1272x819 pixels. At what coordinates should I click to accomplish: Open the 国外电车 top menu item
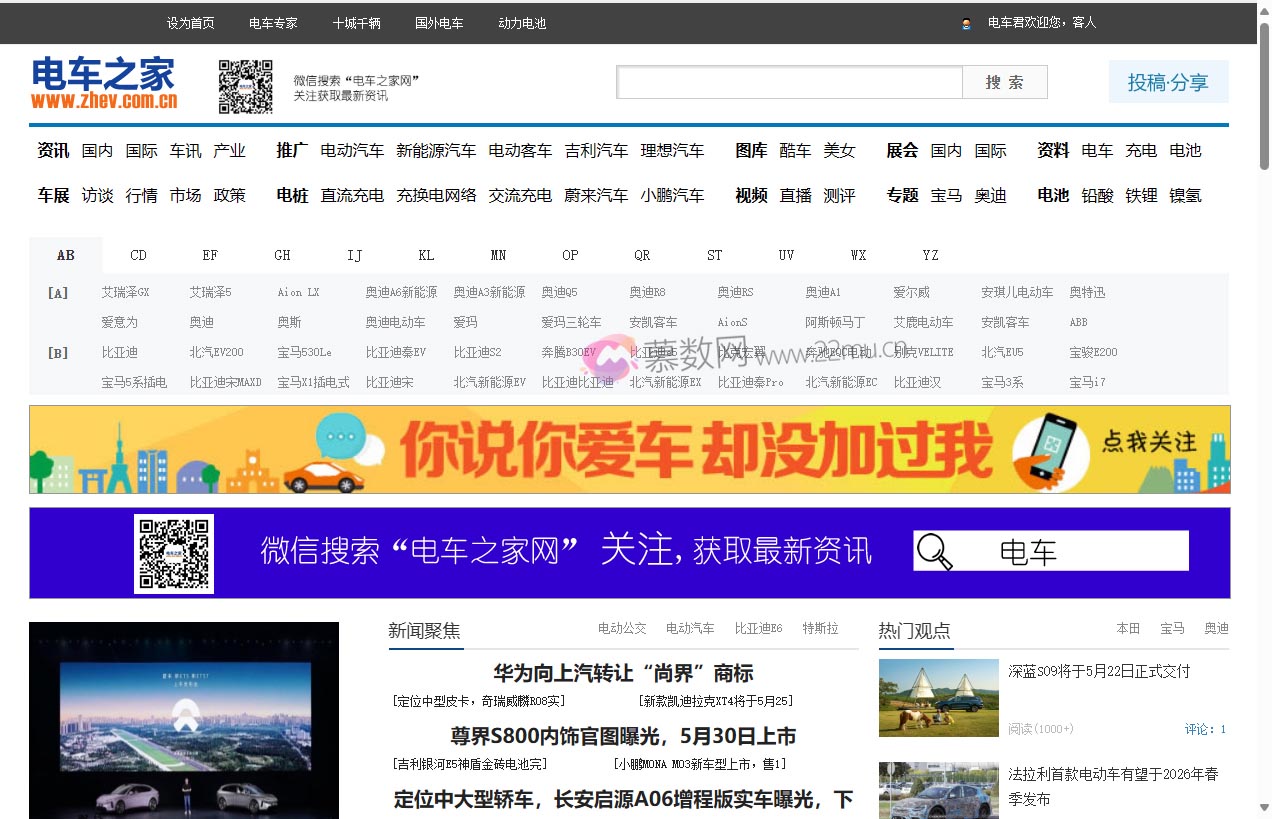[439, 23]
